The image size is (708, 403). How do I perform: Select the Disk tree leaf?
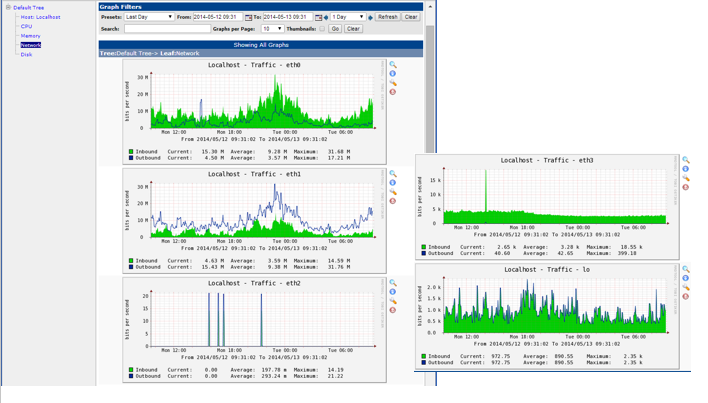point(26,55)
